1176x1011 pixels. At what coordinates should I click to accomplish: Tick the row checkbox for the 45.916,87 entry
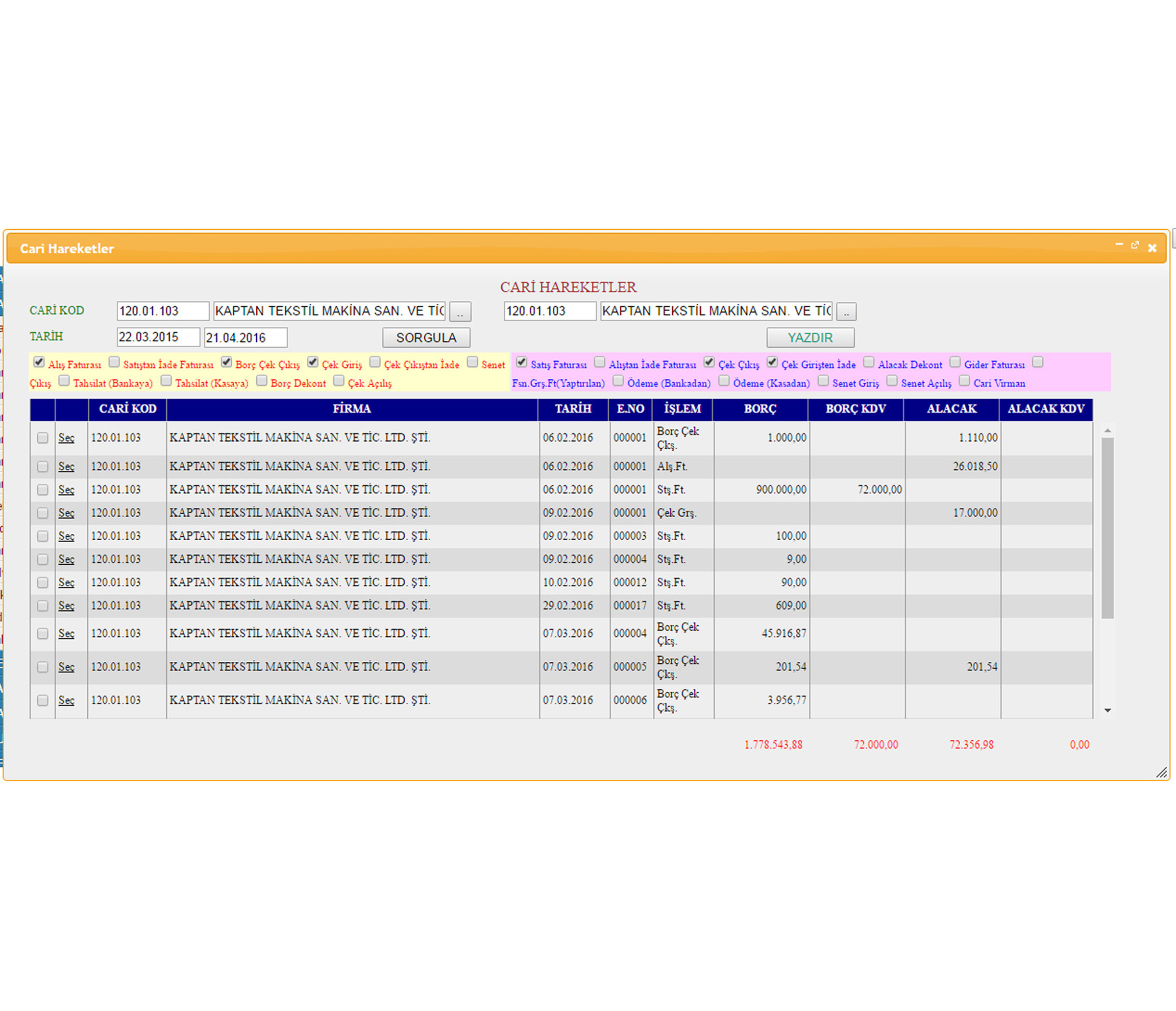[x=43, y=634]
